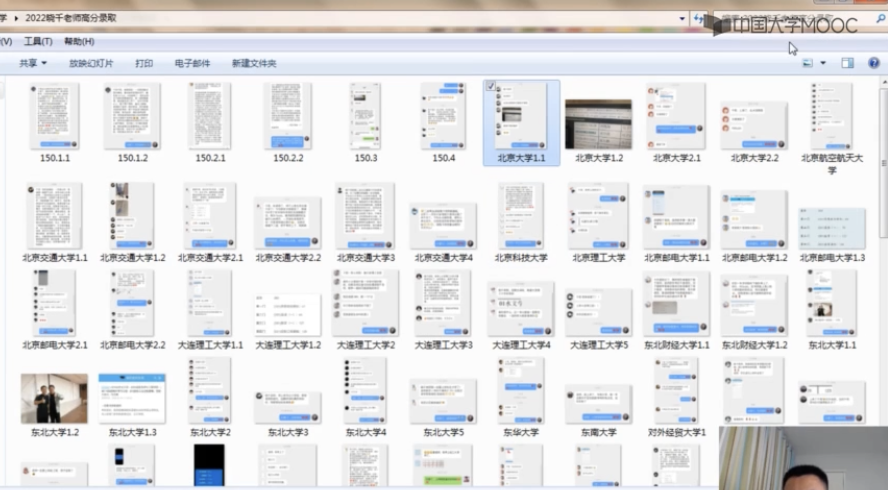This screenshot has height=490, width=888.
Task: Select the 北京邮电大学1.1 thumbnail
Action: coord(676,217)
